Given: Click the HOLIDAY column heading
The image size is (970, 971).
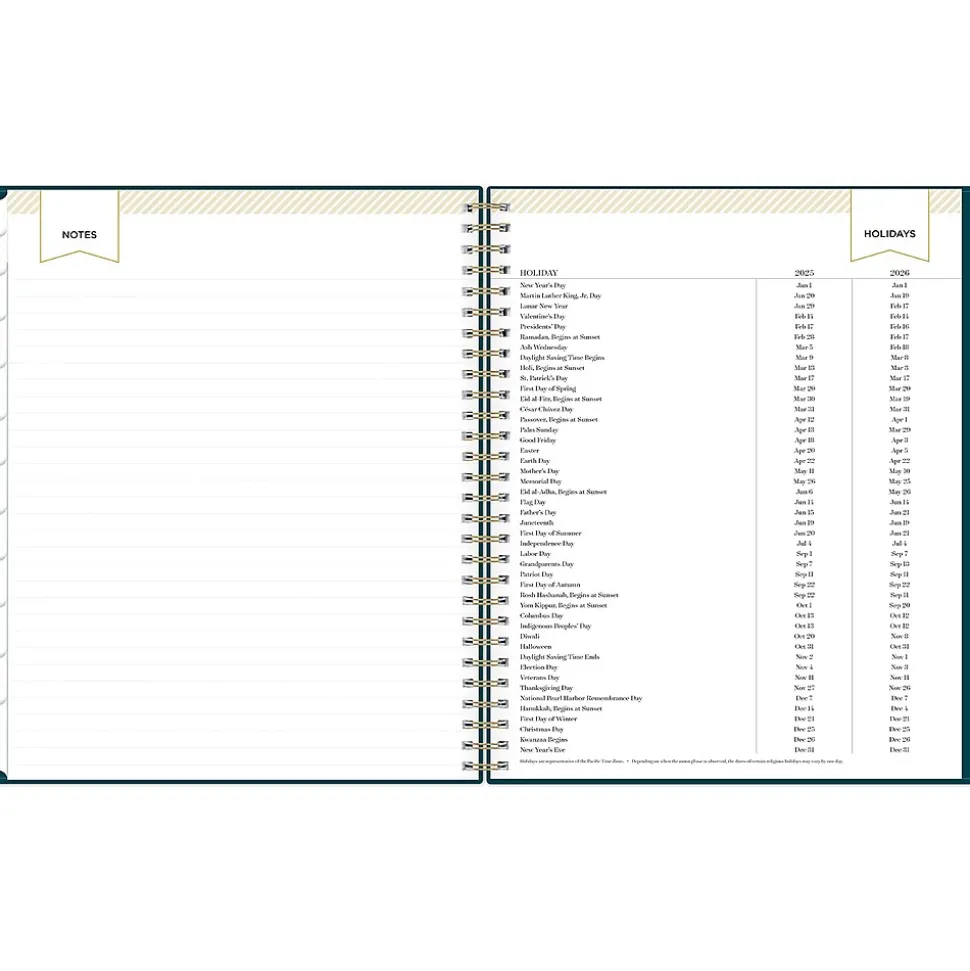Looking at the screenshot, I should (x=539, y=272).
